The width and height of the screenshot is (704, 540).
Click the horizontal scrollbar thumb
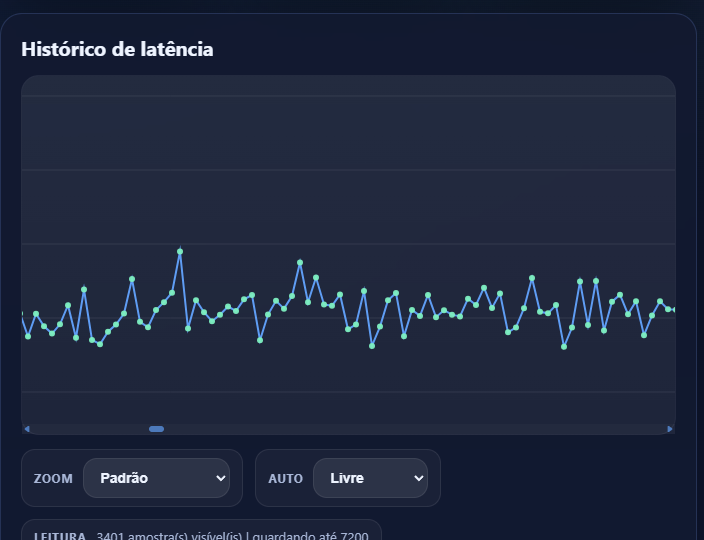pos(157,429)
